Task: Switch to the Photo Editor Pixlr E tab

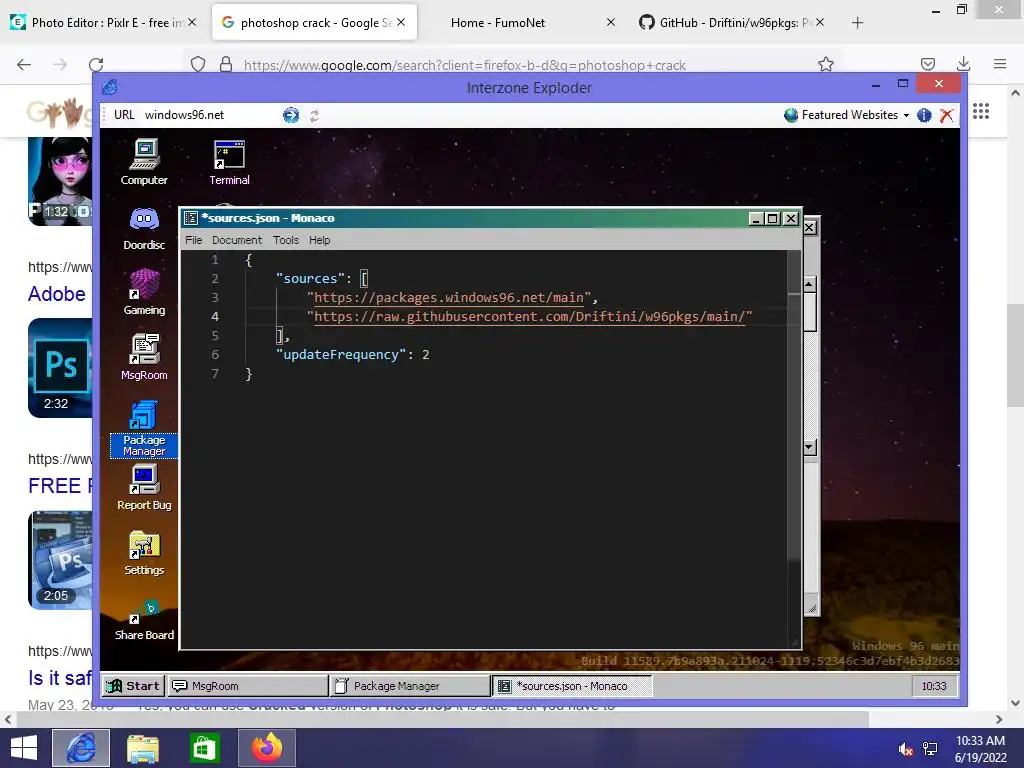Action: tap(105, 22)
